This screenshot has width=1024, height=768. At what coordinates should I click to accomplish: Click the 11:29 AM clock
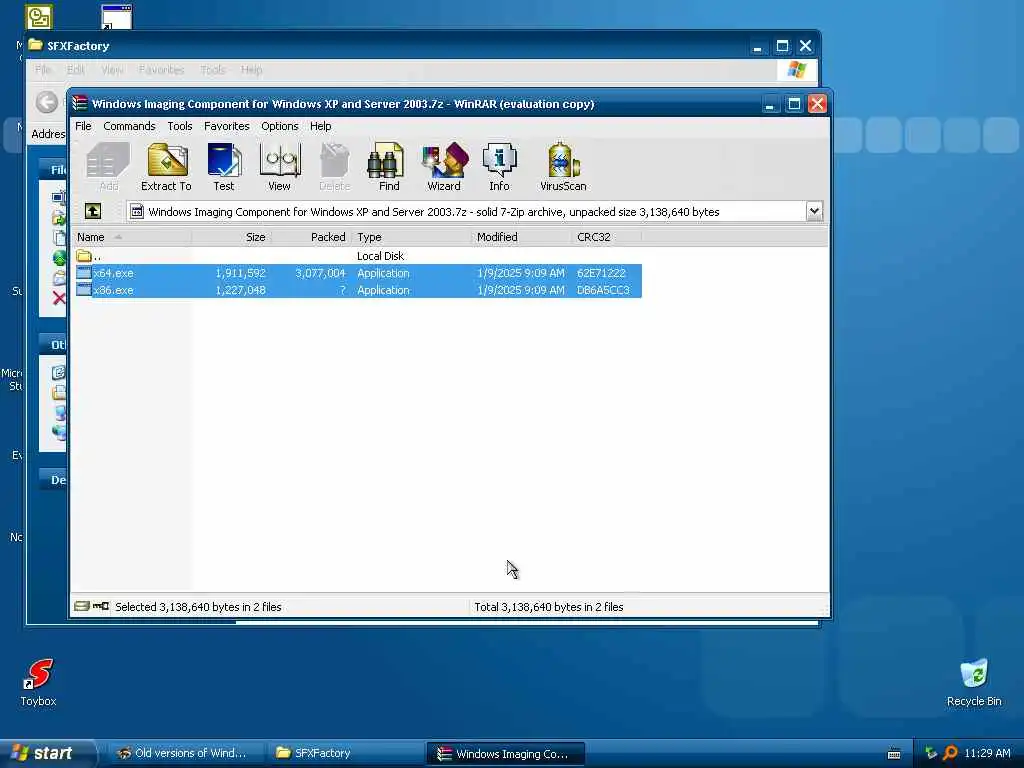(987, 753)
